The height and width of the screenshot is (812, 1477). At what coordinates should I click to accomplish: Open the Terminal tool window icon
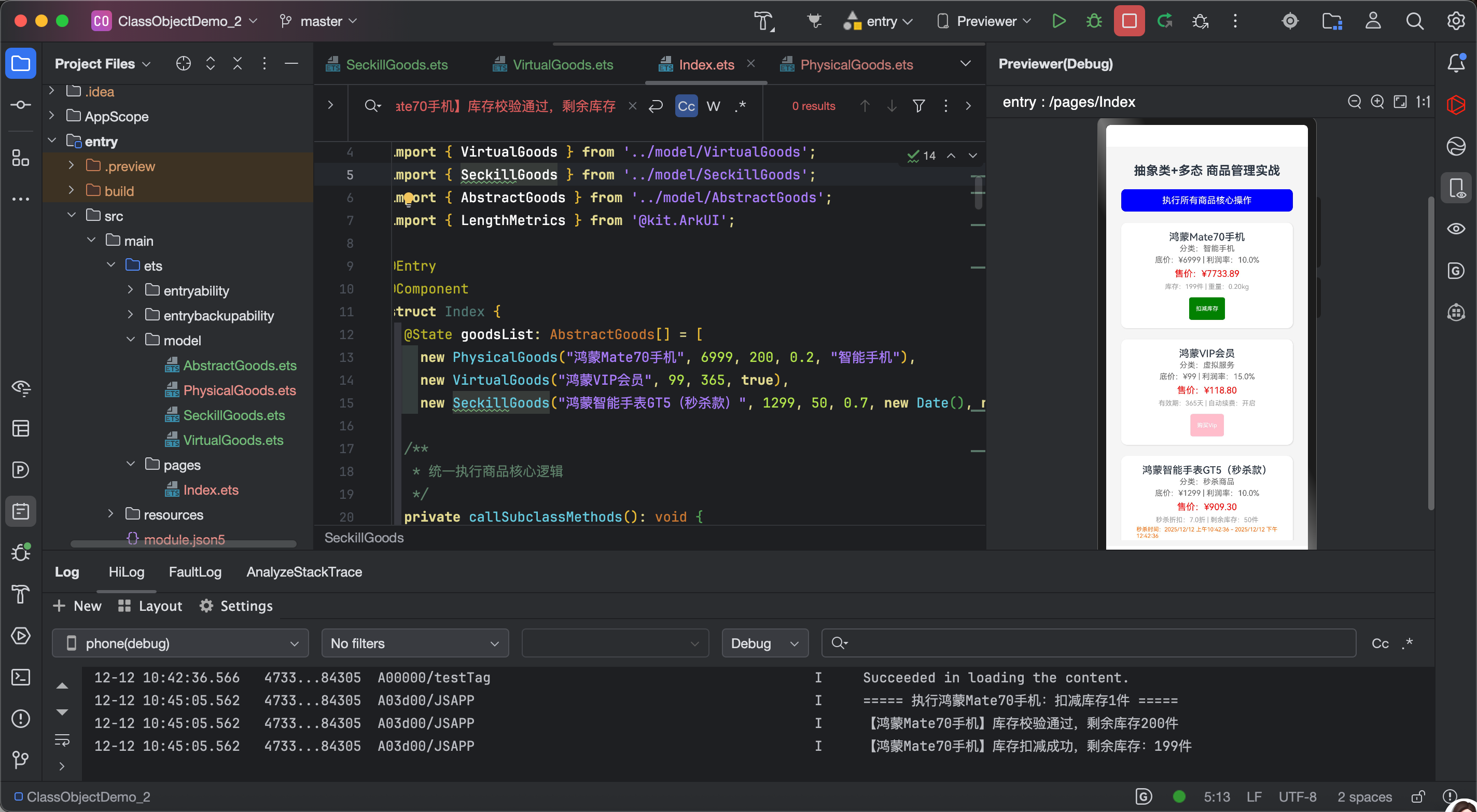[x=21, y=677]
